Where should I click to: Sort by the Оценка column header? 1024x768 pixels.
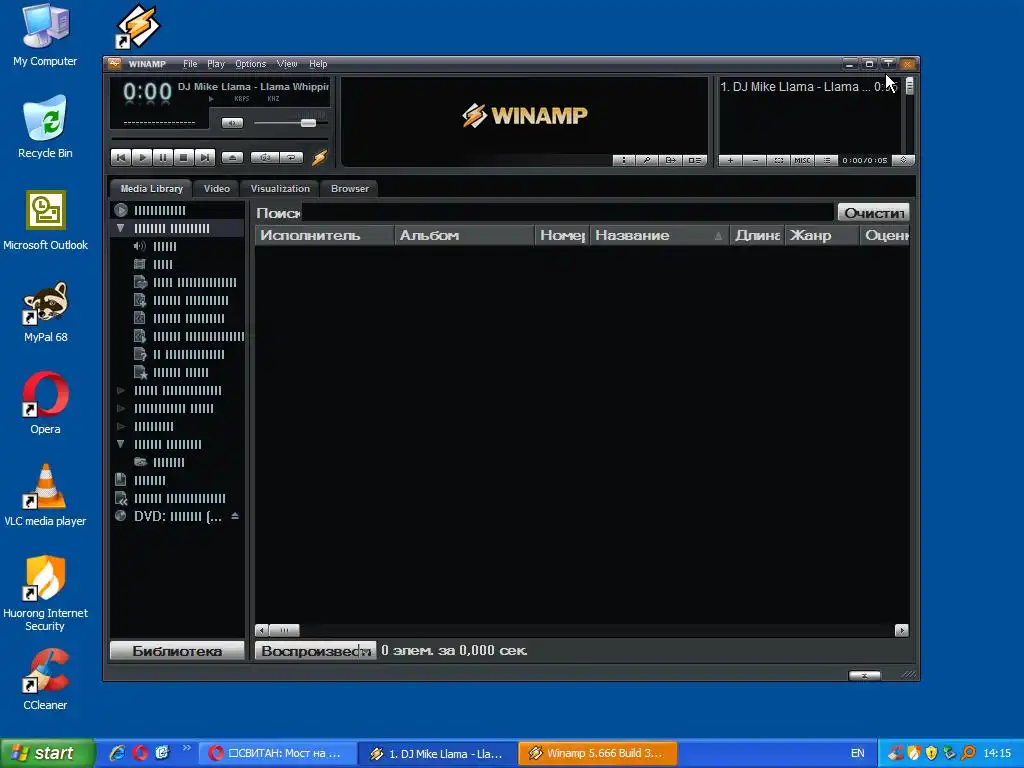point(885,235)
